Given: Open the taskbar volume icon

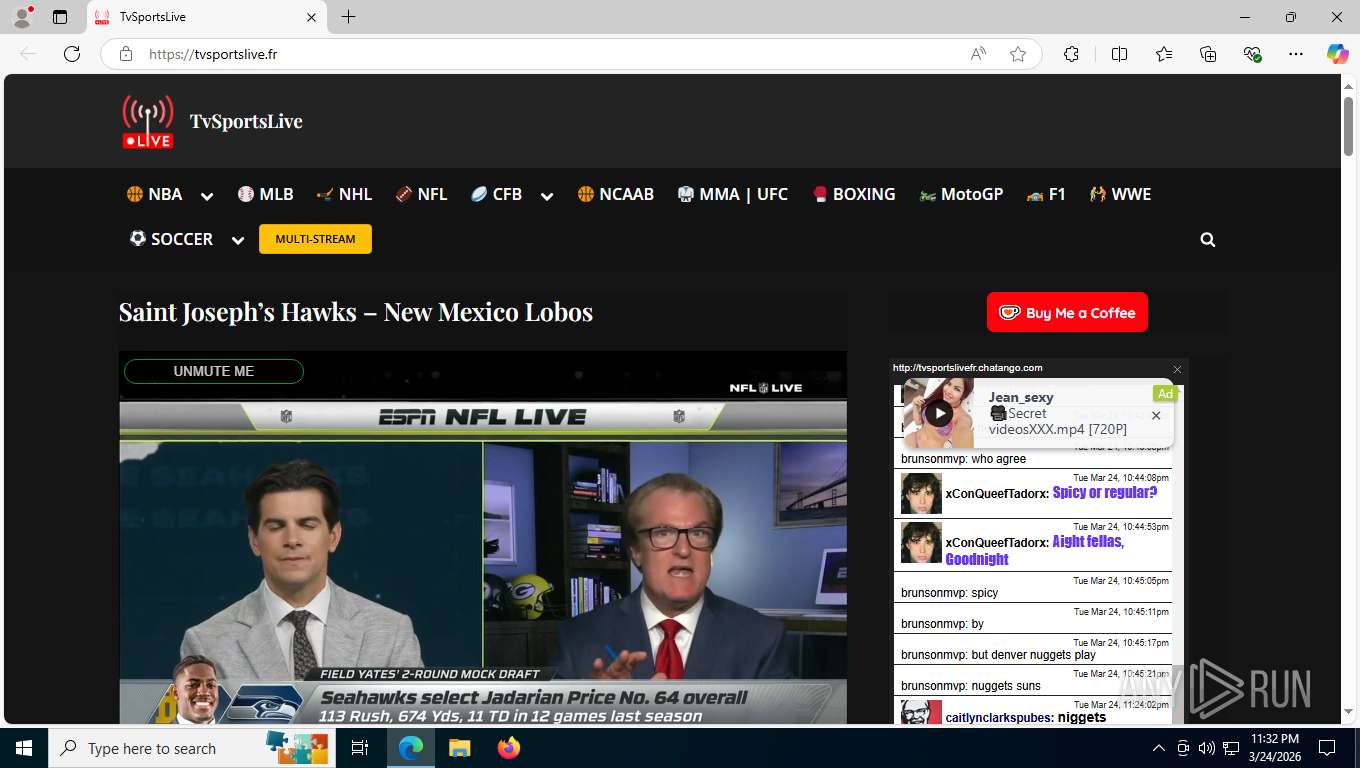Looking at the screenshot, I should click(x=1207, y=748).
